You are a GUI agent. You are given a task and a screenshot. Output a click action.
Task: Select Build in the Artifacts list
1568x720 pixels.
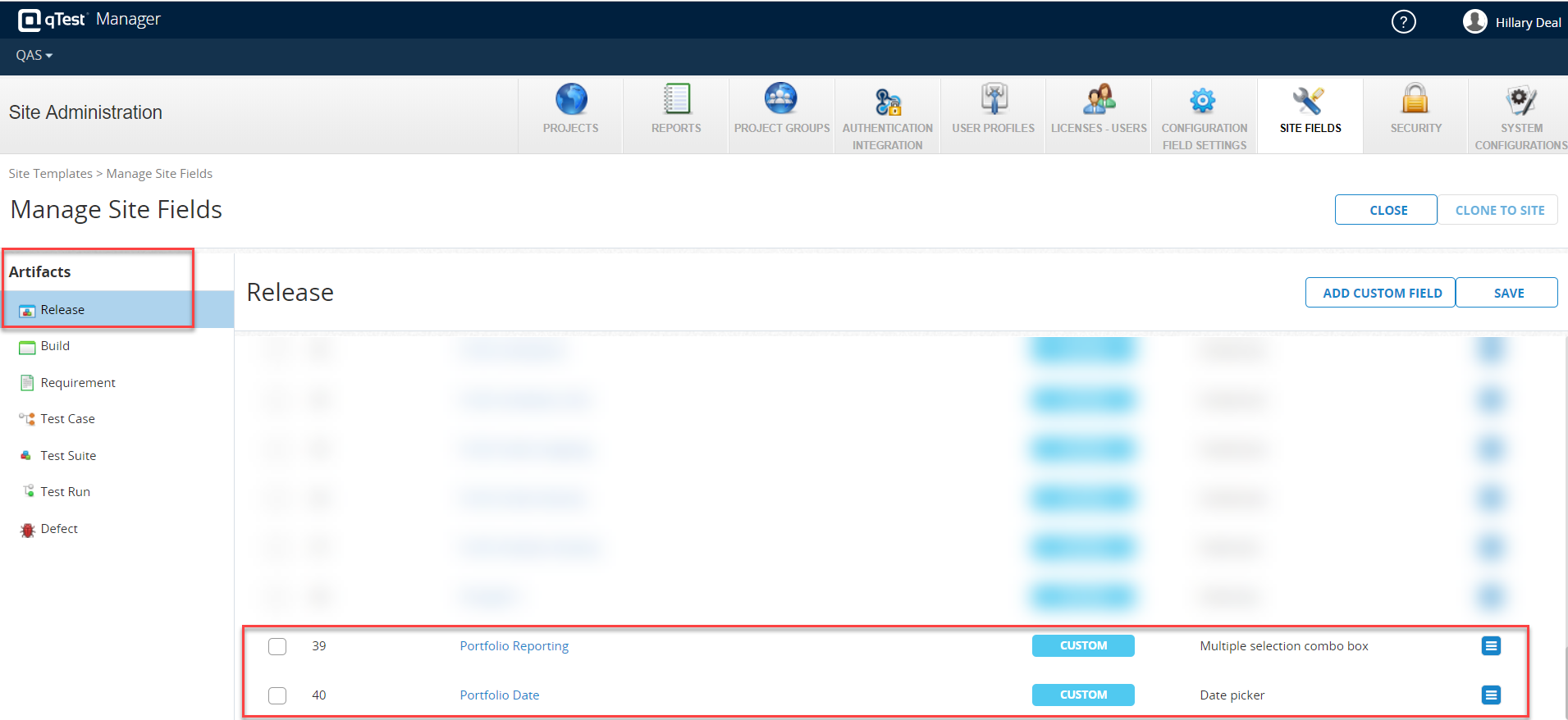tap(55, 346)
